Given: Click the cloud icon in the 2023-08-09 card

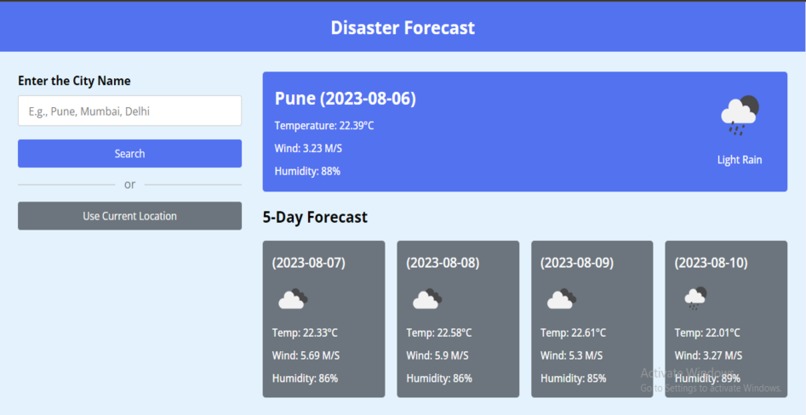Looking at the screenshot, I should pos(561,299).
